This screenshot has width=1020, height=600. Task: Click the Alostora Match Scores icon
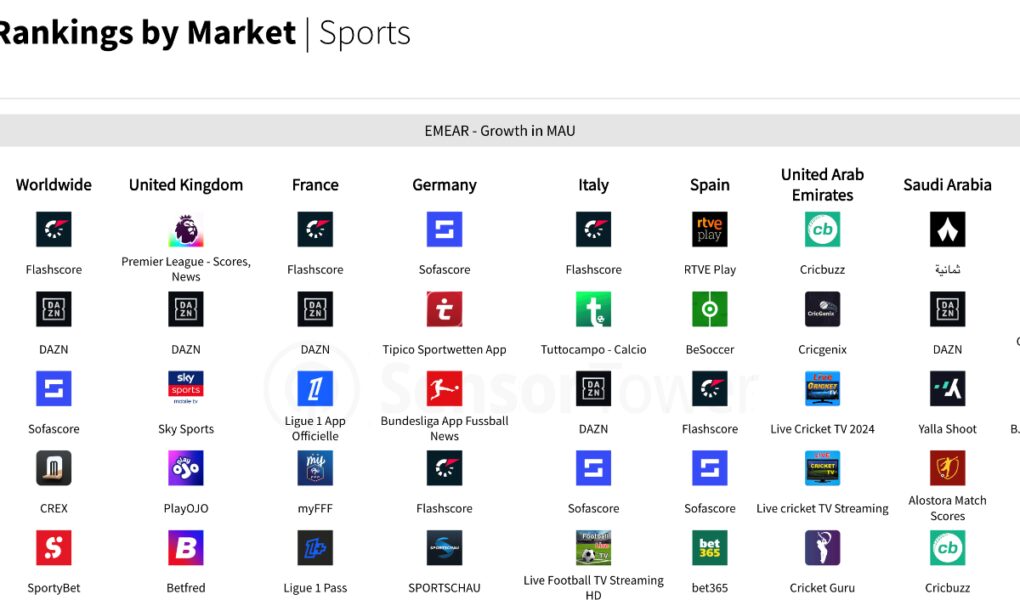[947, 468]
